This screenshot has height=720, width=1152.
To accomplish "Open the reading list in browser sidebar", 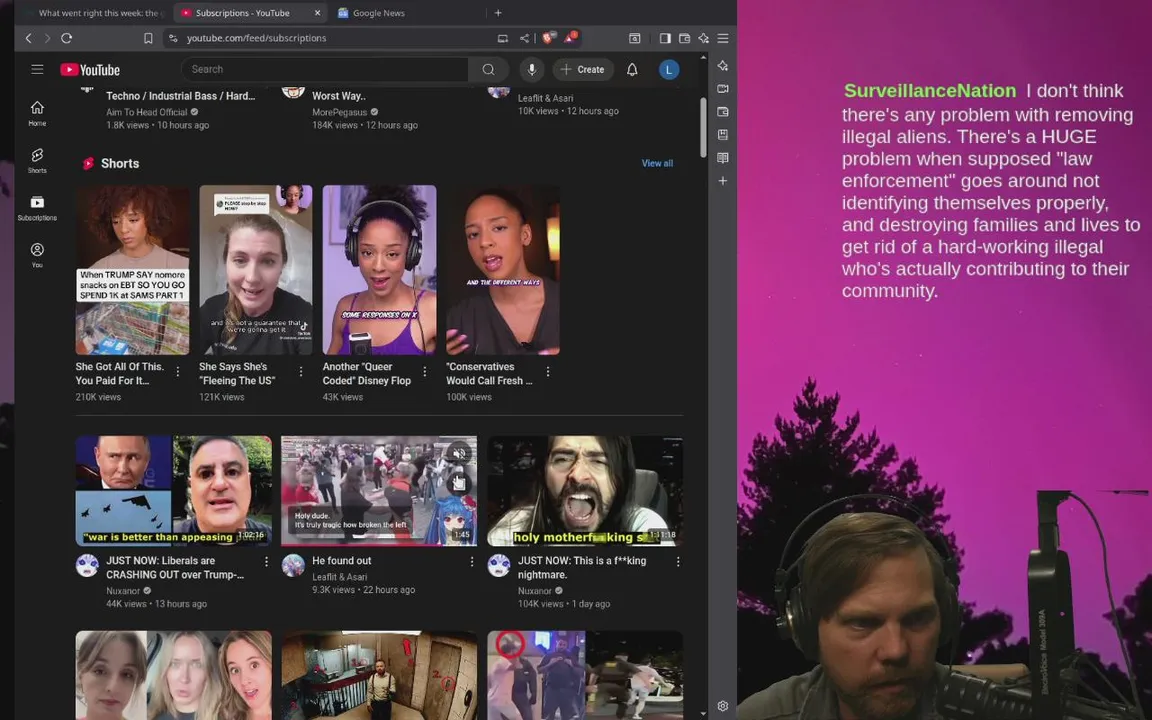I will pos(723,158).
